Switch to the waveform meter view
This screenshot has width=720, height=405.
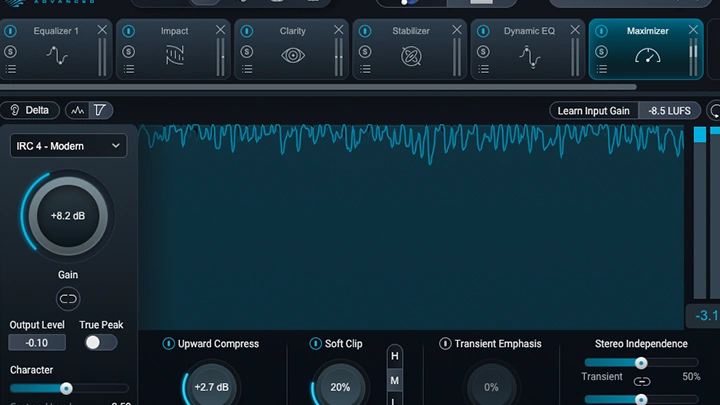pyautogui.click(x=78, y=111)
